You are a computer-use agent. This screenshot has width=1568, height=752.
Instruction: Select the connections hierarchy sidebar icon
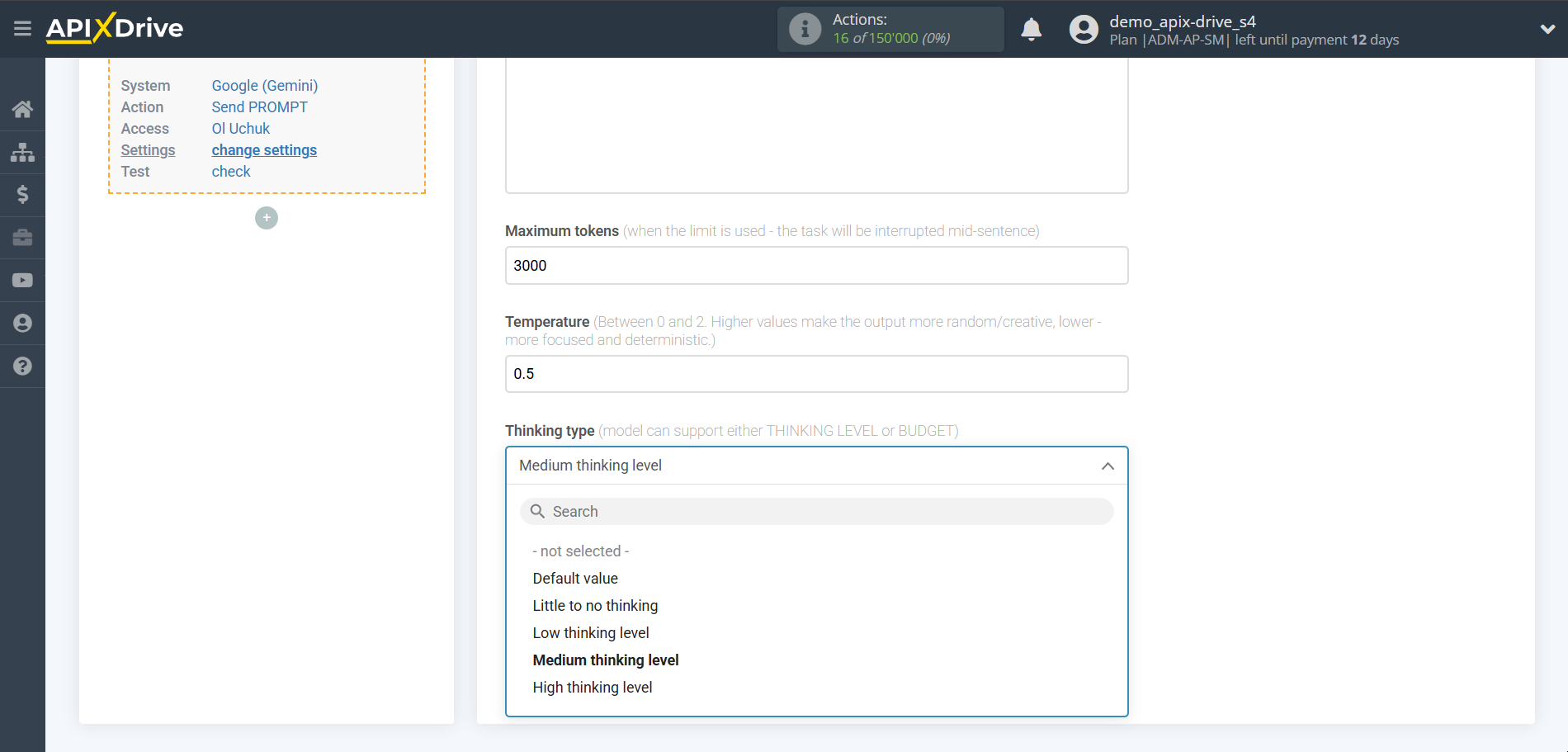[22, 152]
